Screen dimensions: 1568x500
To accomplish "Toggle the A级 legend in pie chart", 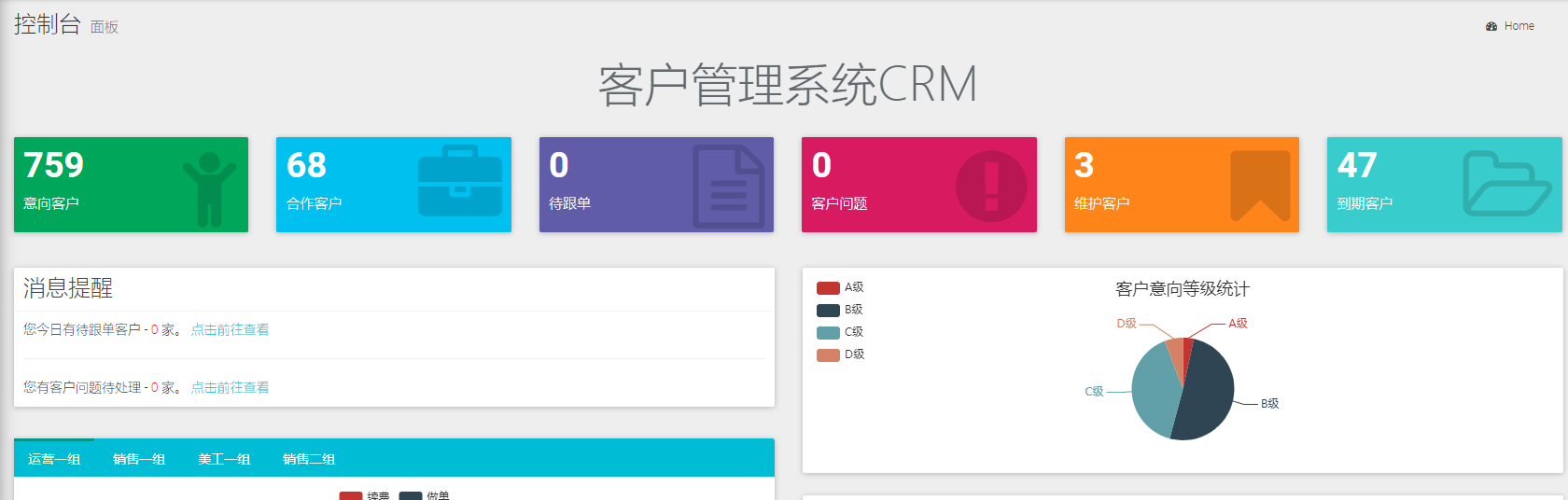I will (839, 287).
